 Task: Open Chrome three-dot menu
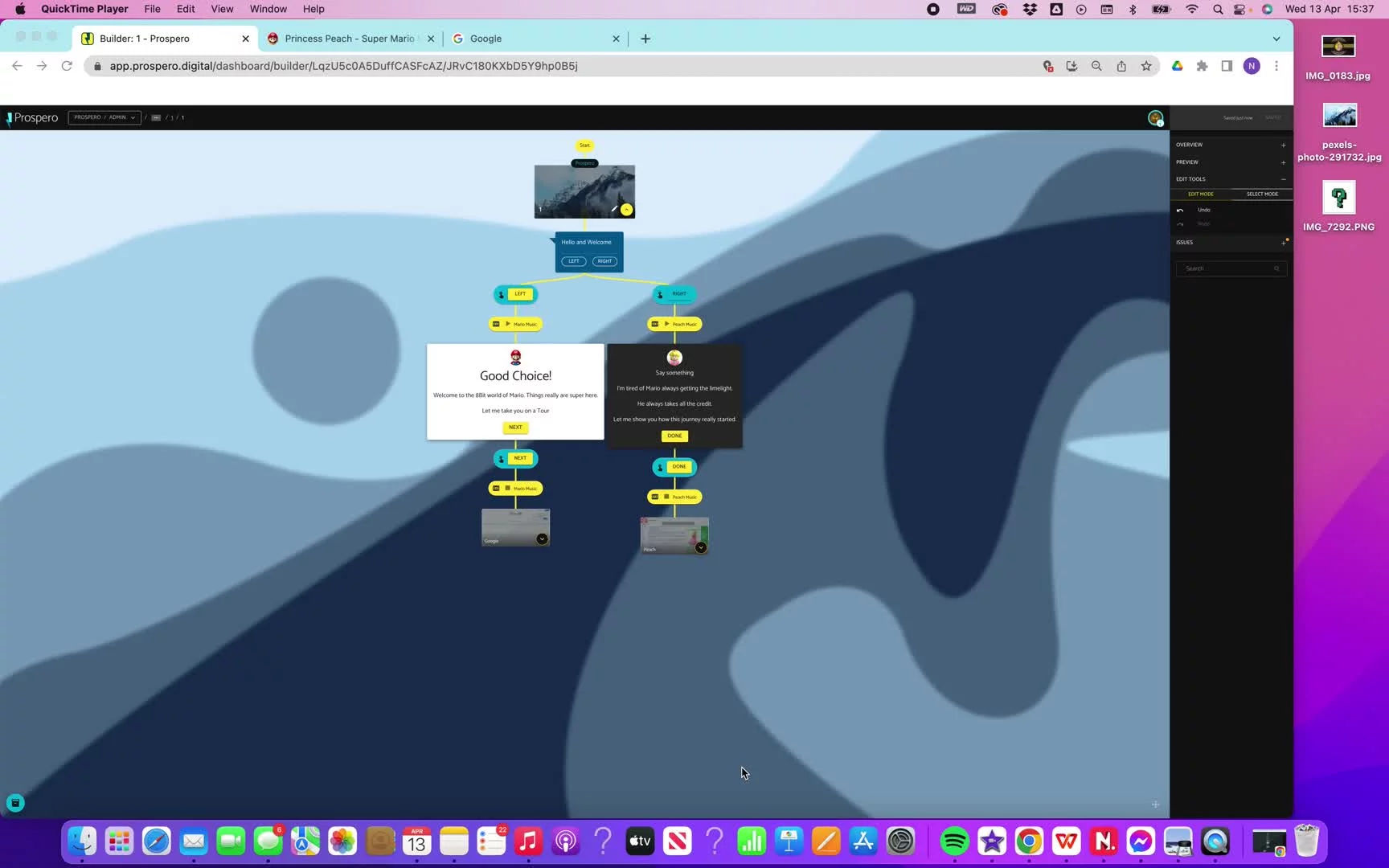[1276, 66]
